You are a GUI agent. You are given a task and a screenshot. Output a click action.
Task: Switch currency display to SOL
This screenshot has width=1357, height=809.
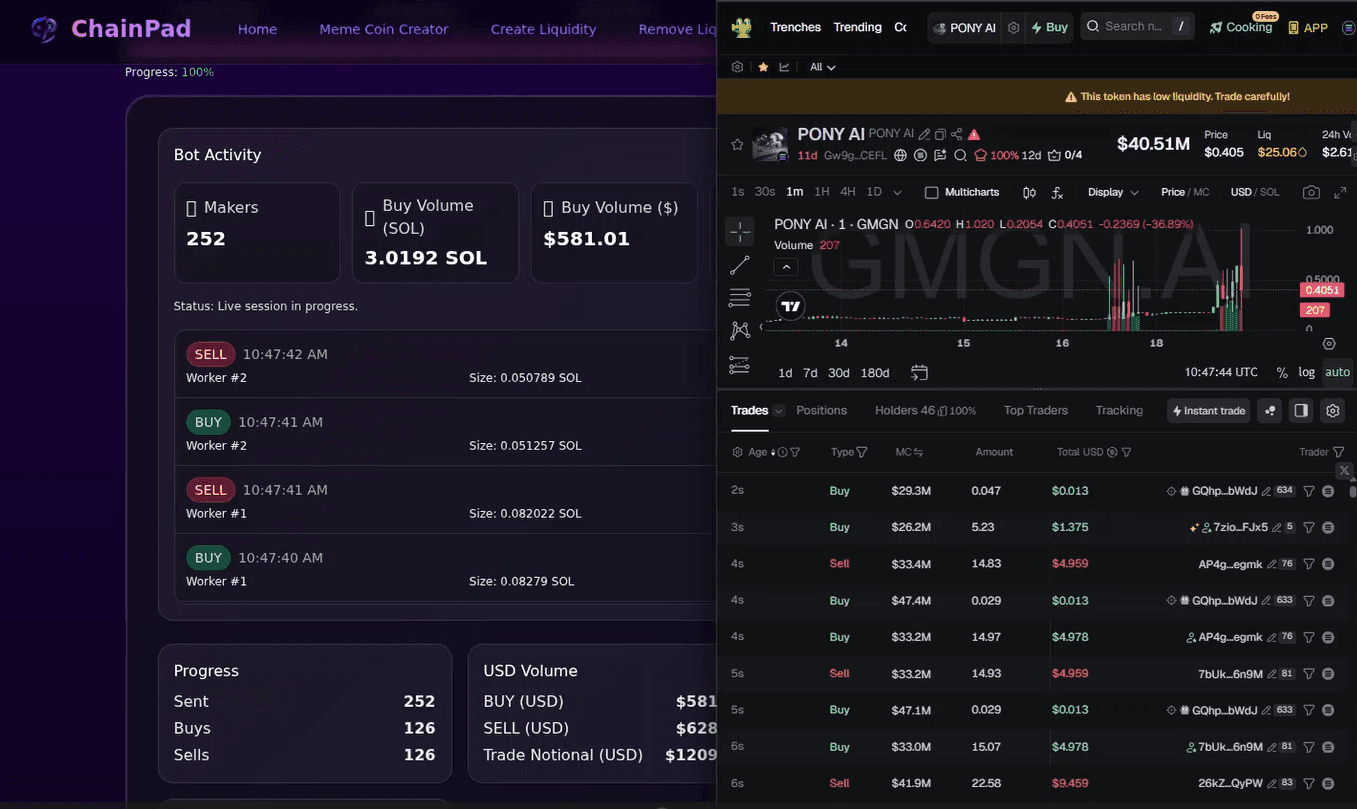(1271, 192)
